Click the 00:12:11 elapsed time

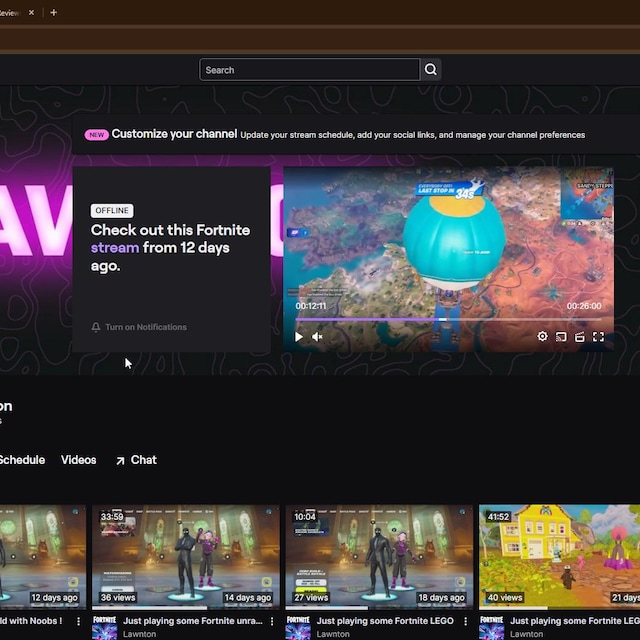pyautogui.click(x=311, y=306)
